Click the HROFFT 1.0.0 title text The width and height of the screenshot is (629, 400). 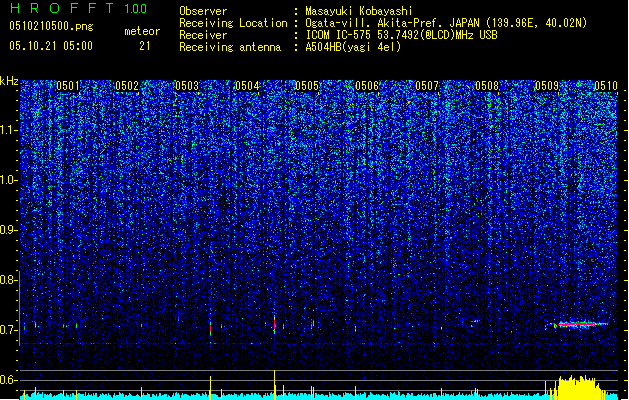click(x=78, y=8)
